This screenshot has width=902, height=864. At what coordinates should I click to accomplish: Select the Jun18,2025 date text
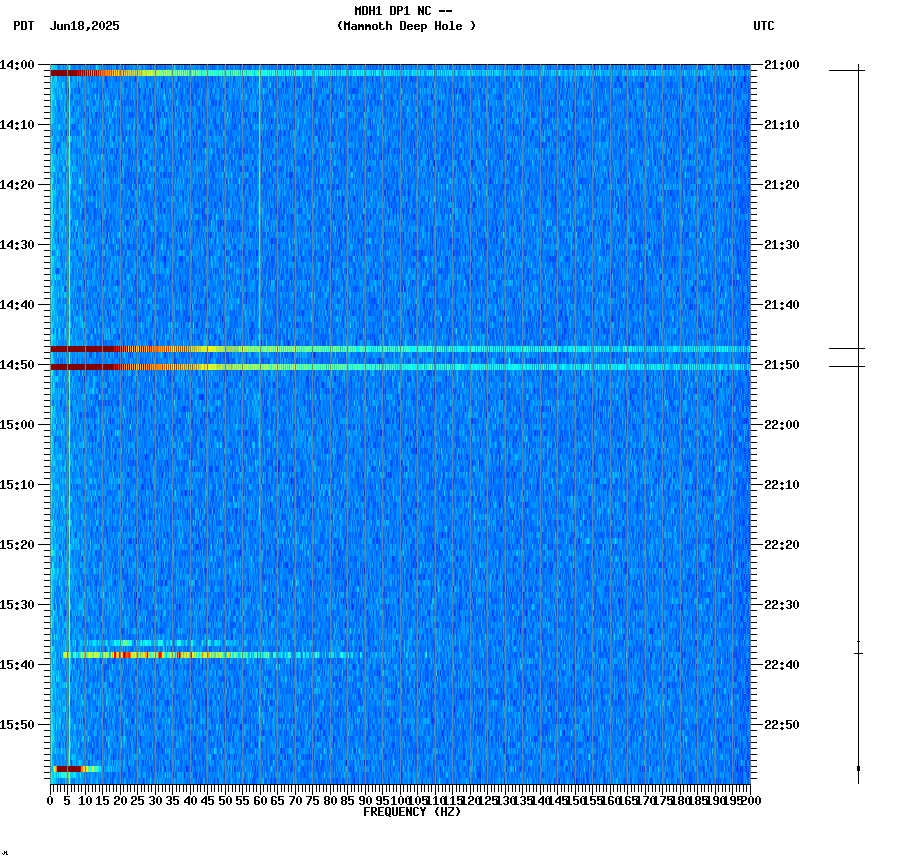coord(84,27)
